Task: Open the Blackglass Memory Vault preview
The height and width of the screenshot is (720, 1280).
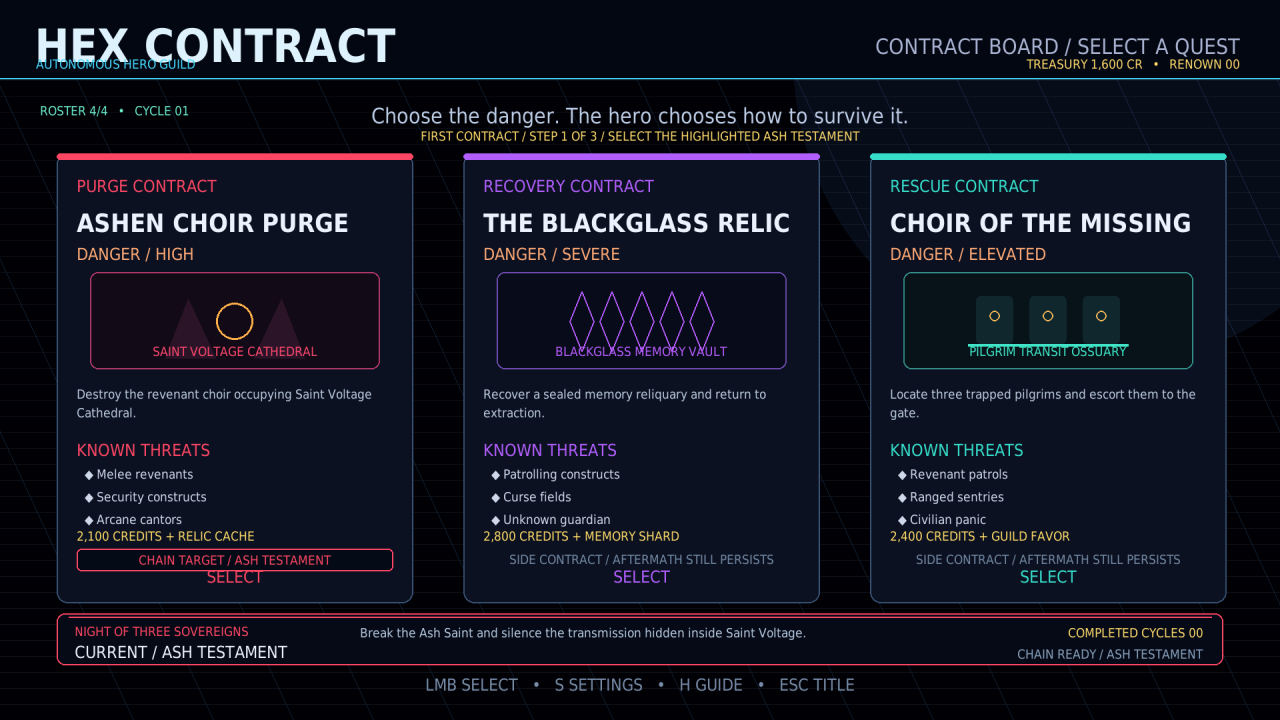Action: click(642, 321)
